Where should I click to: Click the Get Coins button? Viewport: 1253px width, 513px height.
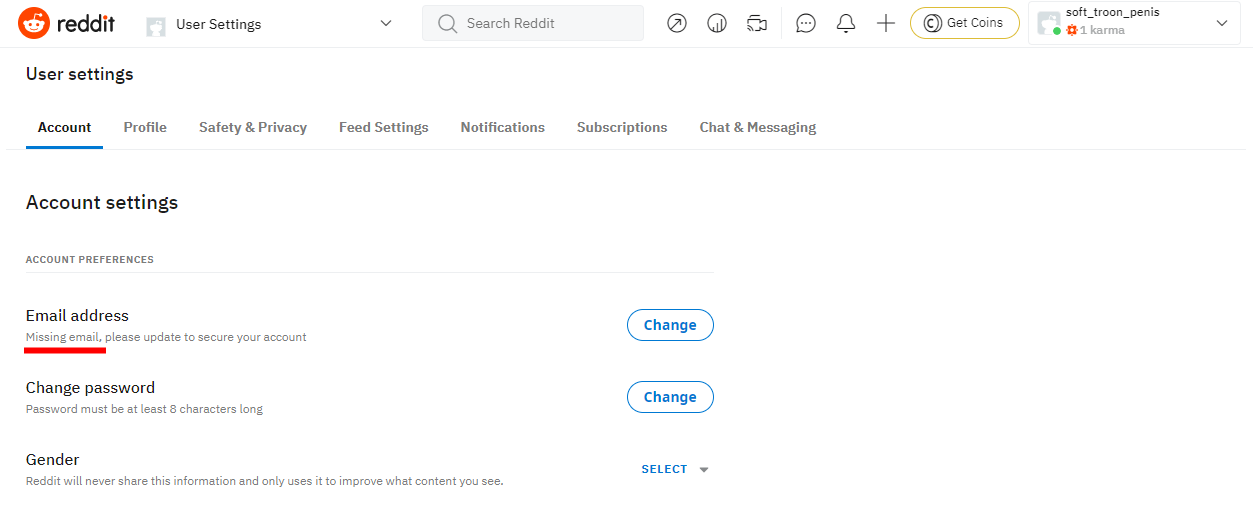point(964,23)
